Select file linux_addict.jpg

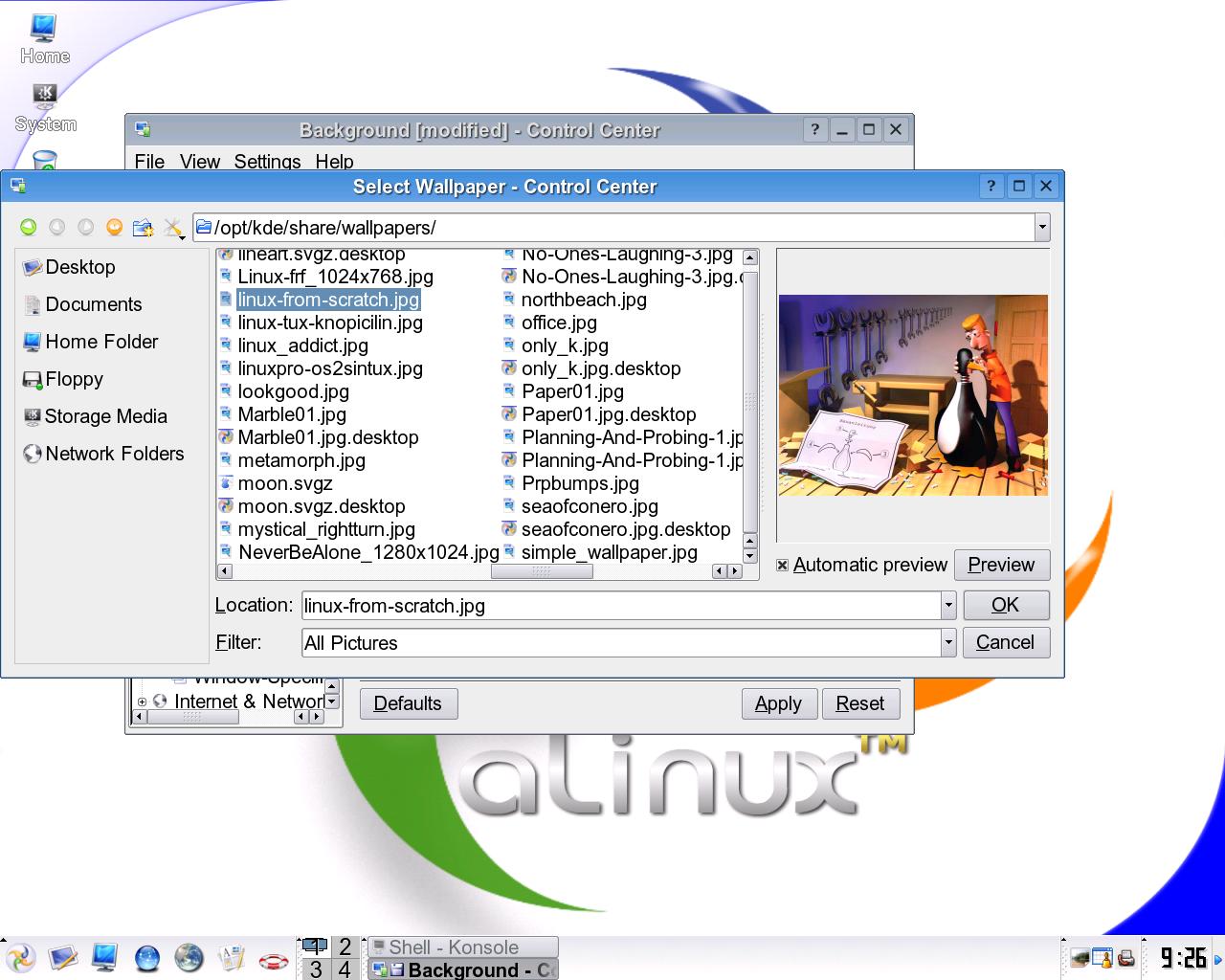point(302,345)
